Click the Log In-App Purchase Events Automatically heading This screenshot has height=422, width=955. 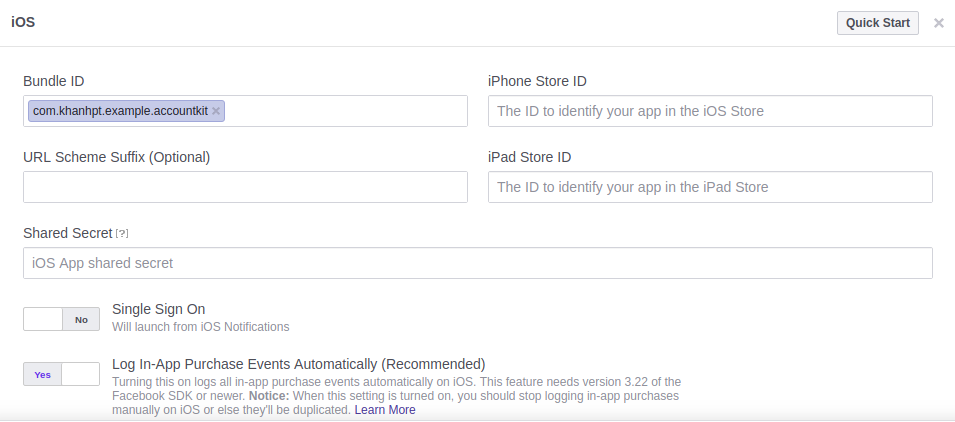click(298, 364)
